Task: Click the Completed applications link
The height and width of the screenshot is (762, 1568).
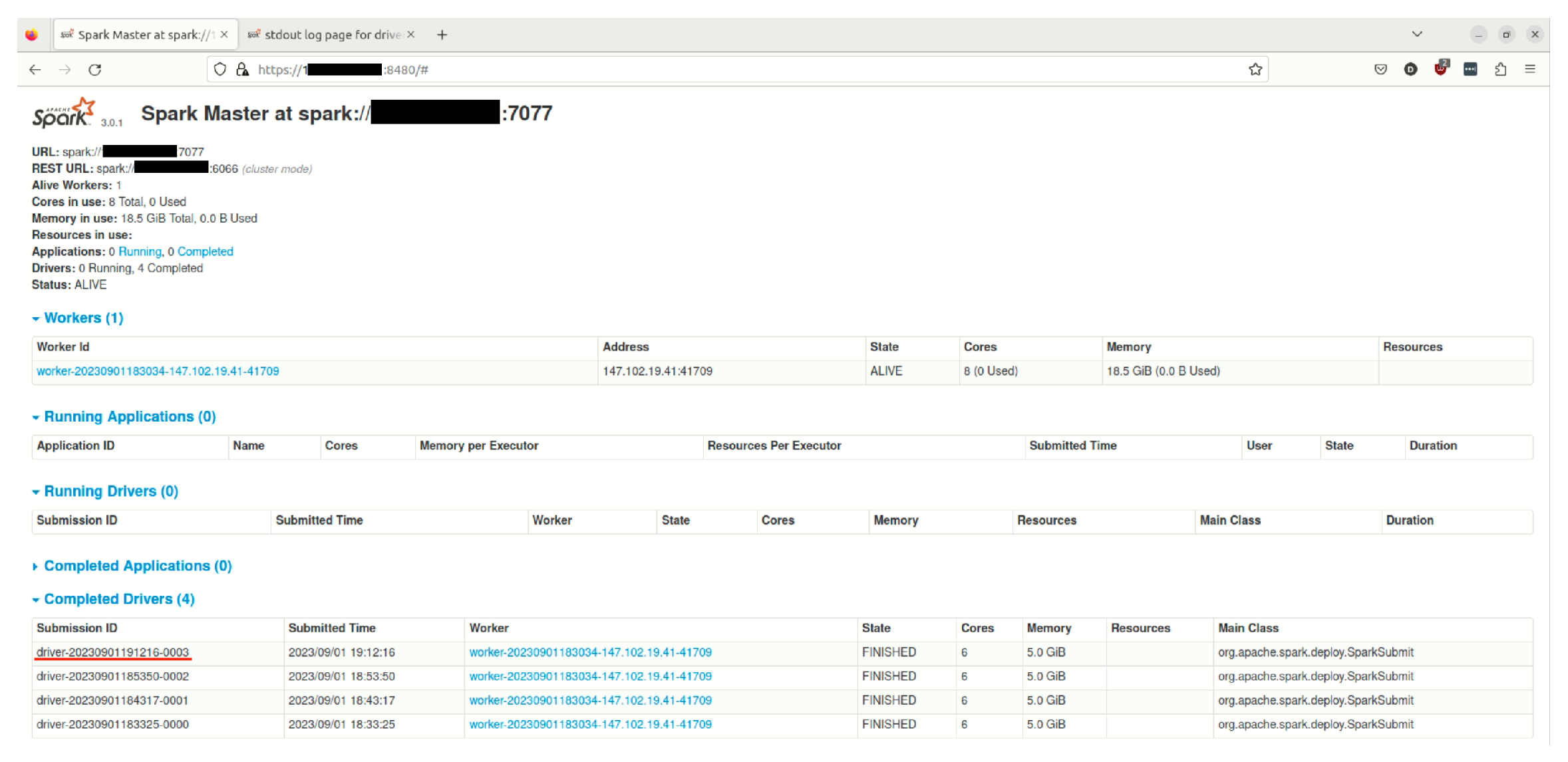Action: [205, 252]
